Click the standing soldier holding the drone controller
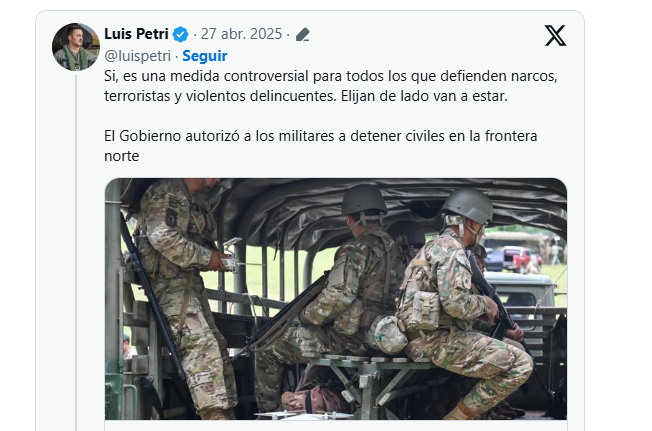 tap(183, 291)
